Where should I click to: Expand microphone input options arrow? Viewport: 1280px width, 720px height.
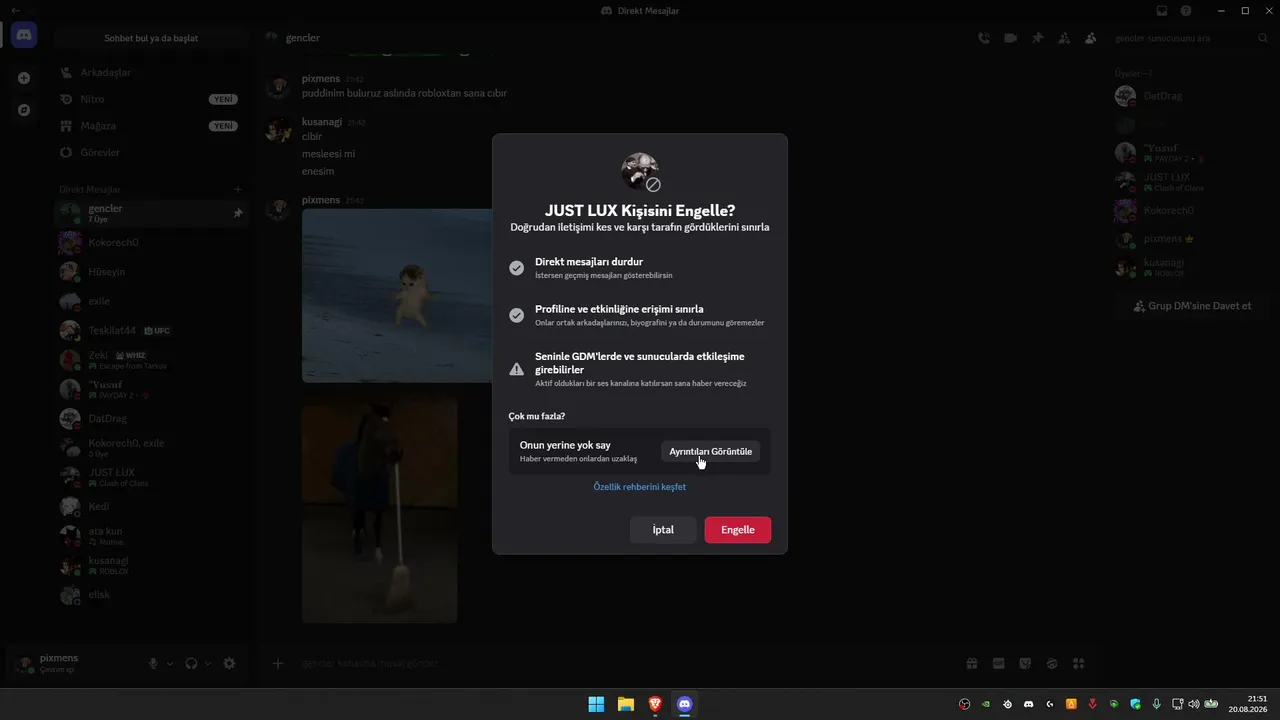pyautogui.click(x=170, y=663)
